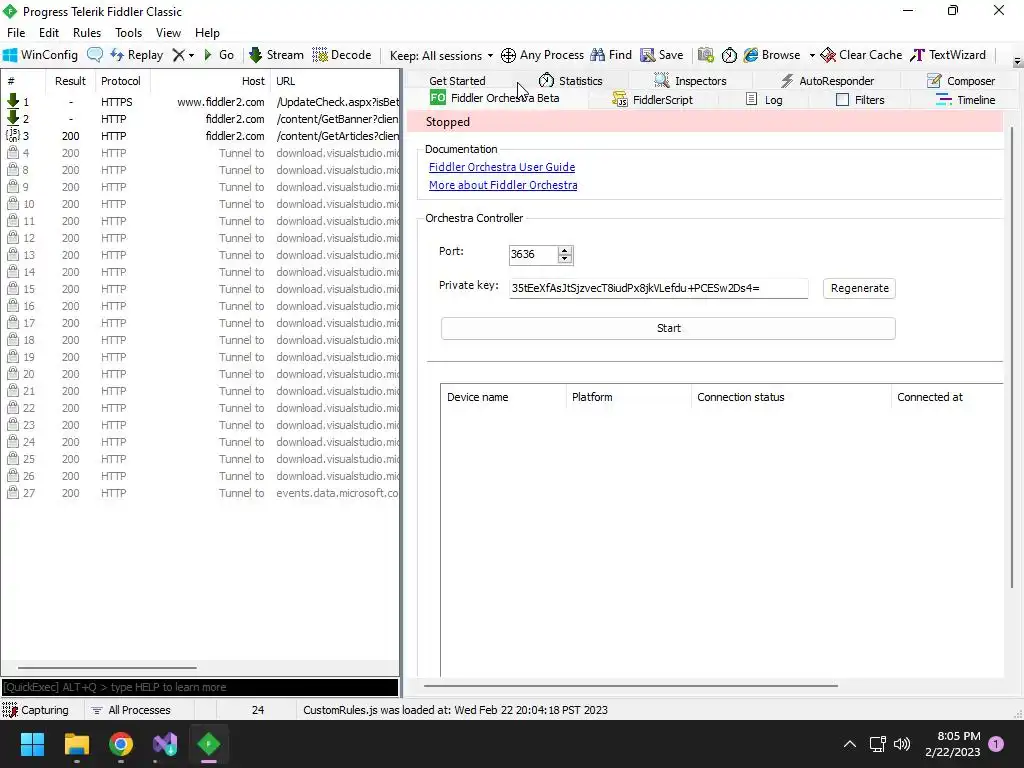Open the Edit menu
This screenshot has height=768, width=1024.
[x=49, y=33]
